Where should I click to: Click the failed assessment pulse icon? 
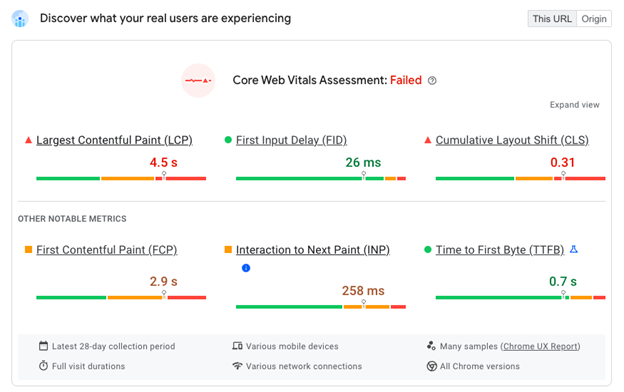198,81
